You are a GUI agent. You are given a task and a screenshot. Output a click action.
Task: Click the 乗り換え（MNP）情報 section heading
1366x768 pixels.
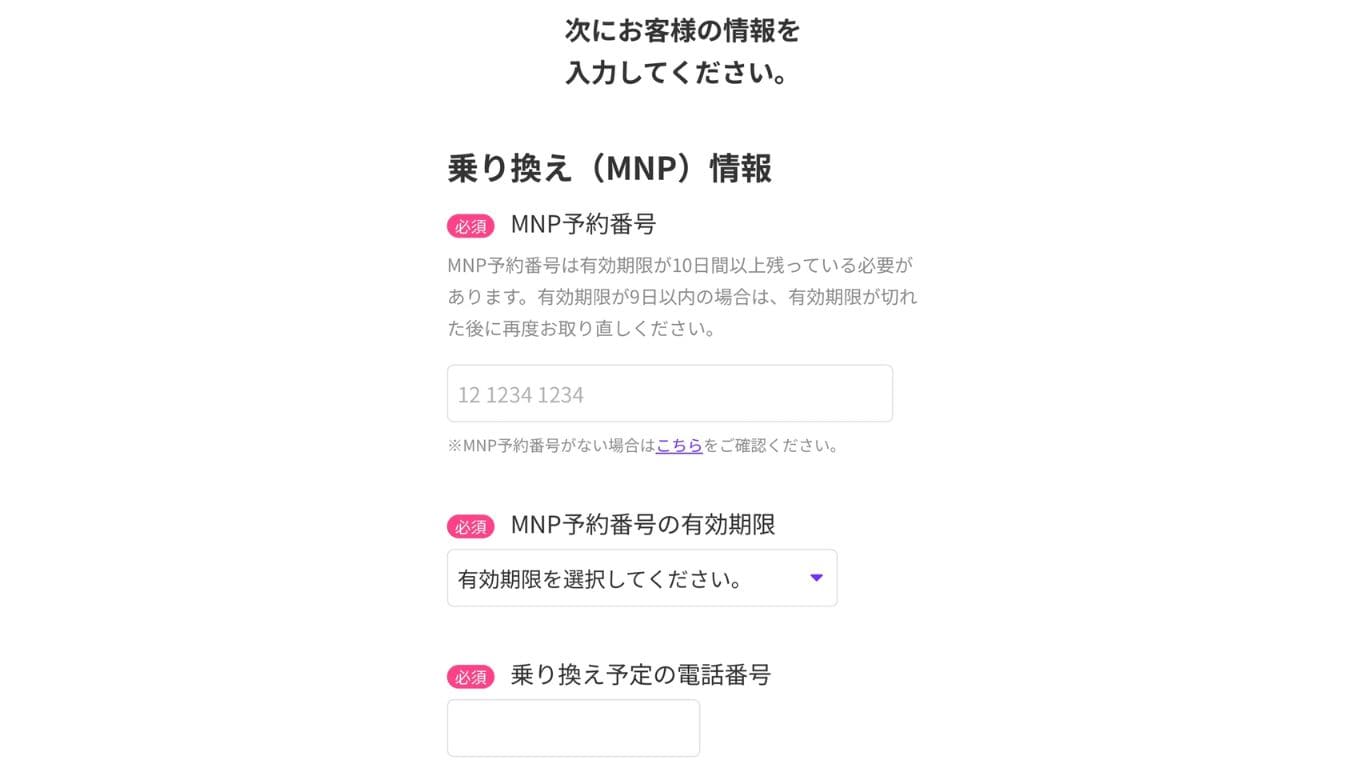(610, 169)
